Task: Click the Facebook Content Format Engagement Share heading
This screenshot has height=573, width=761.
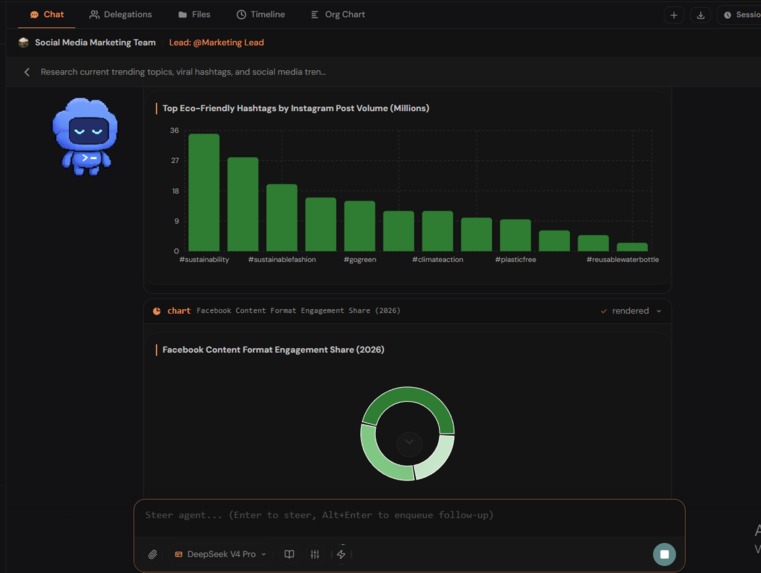Action: 273,350
